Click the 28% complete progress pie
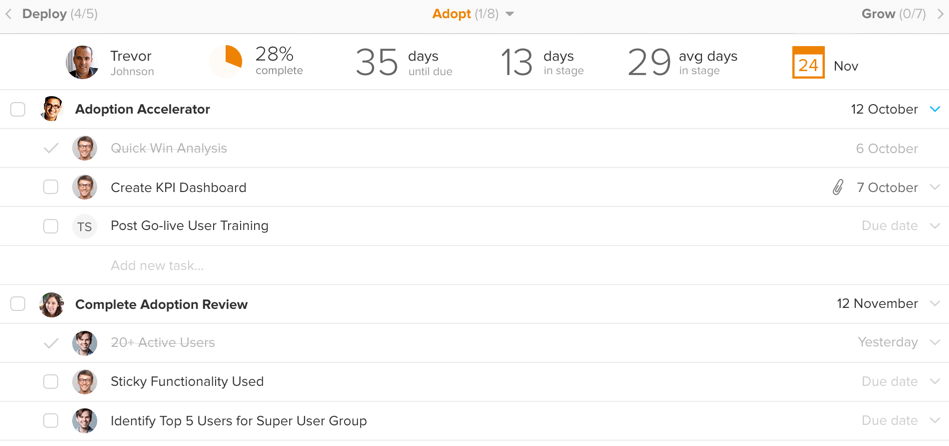Viewport: 949px width, 446px height. click(227, 62)
